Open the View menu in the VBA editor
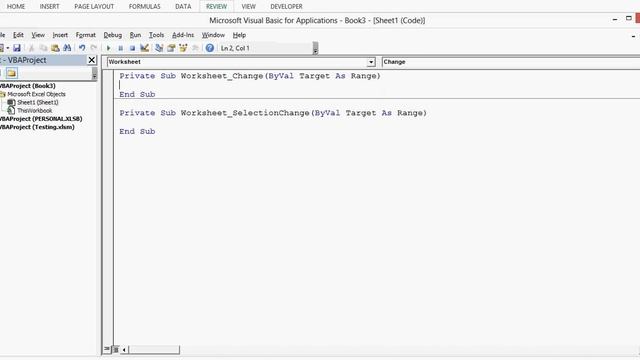This screenshot has height=360, width=640. (38, 35)
